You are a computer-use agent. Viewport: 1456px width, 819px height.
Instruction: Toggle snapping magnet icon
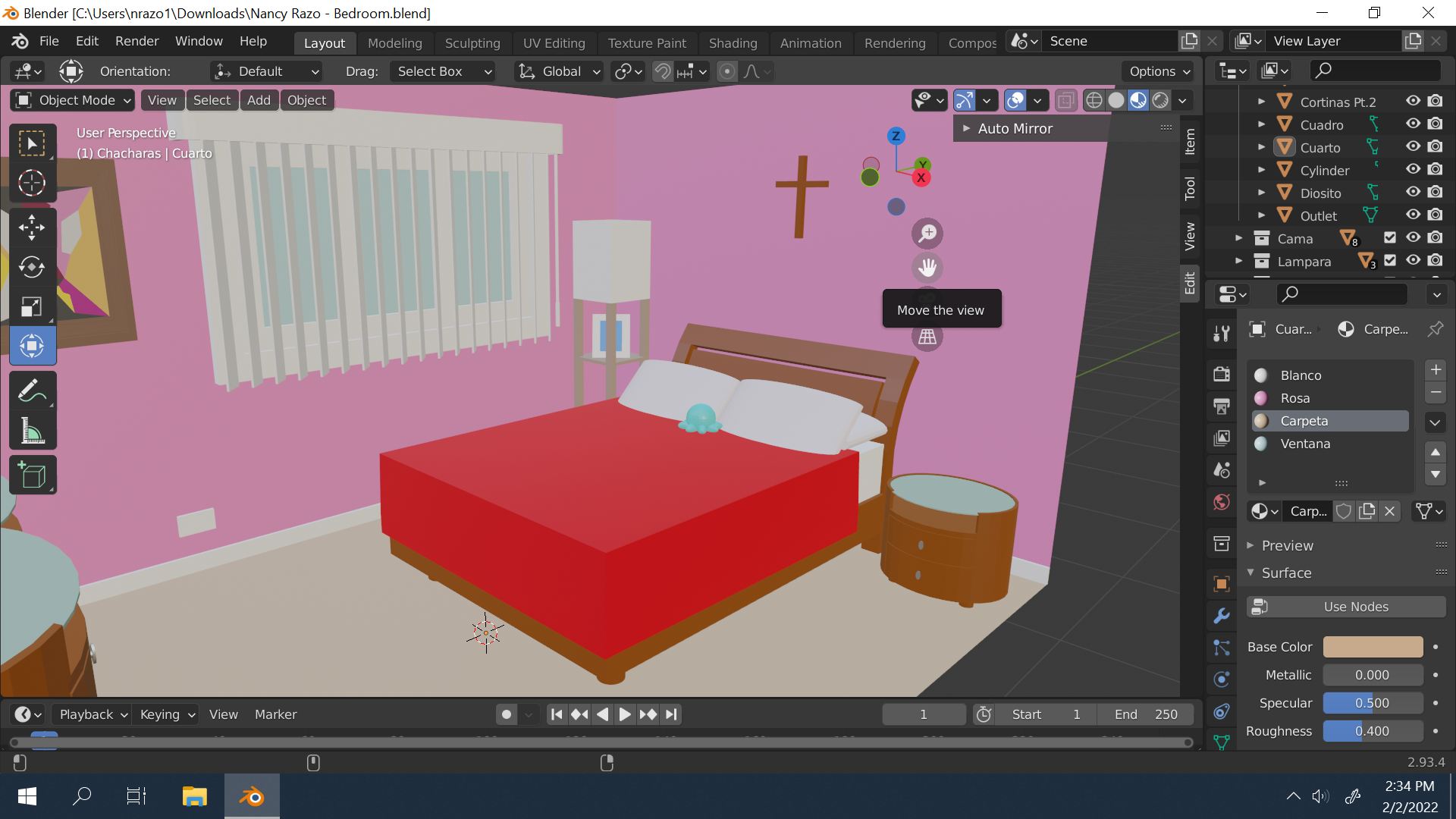(663, 71)
